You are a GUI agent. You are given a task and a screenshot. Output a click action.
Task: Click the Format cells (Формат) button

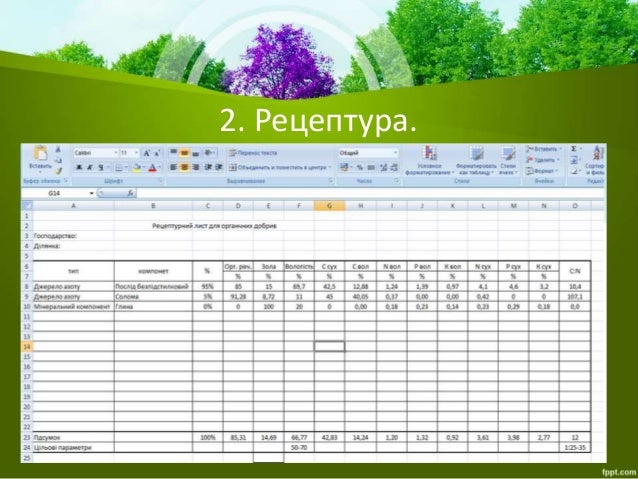[542, 171]
